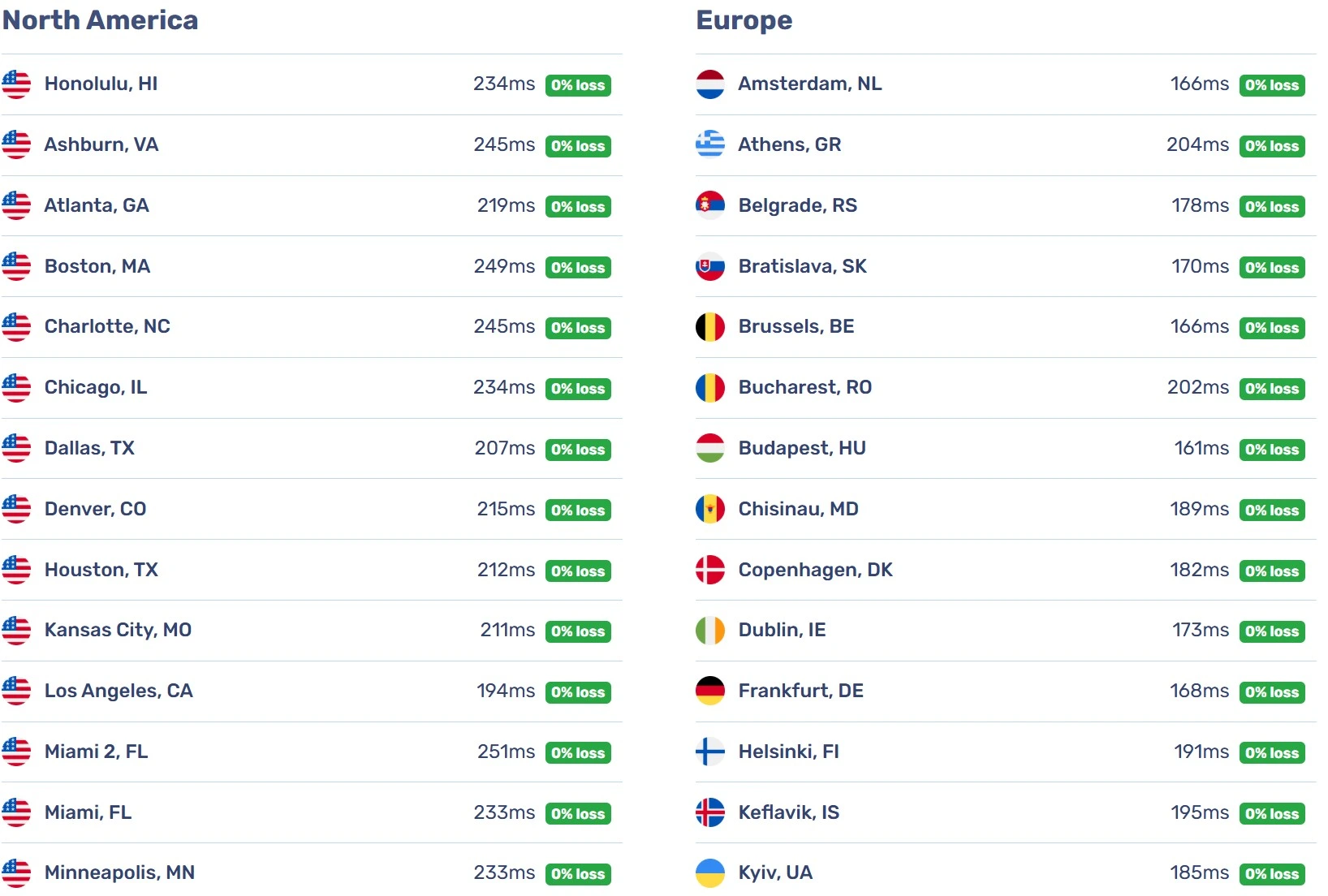This screenshot has width=1328, height=896.
Task: Select the Danish flag for Copenhagen, DK
Action: coord(710,570)
